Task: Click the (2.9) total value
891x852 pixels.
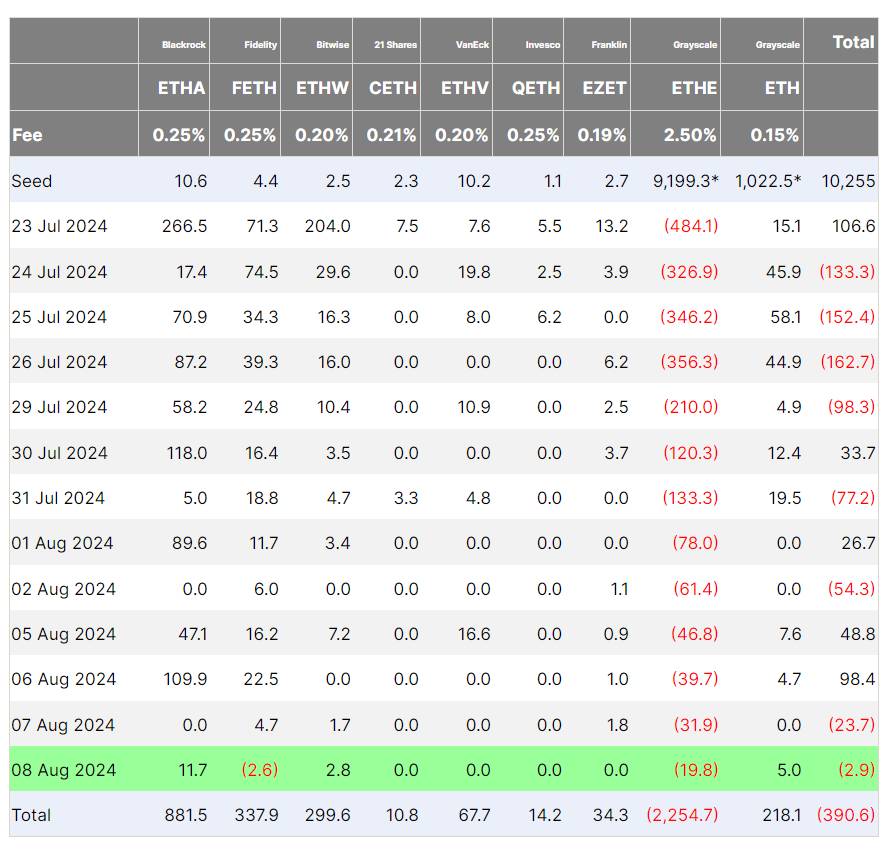Action: click(856, 770)
